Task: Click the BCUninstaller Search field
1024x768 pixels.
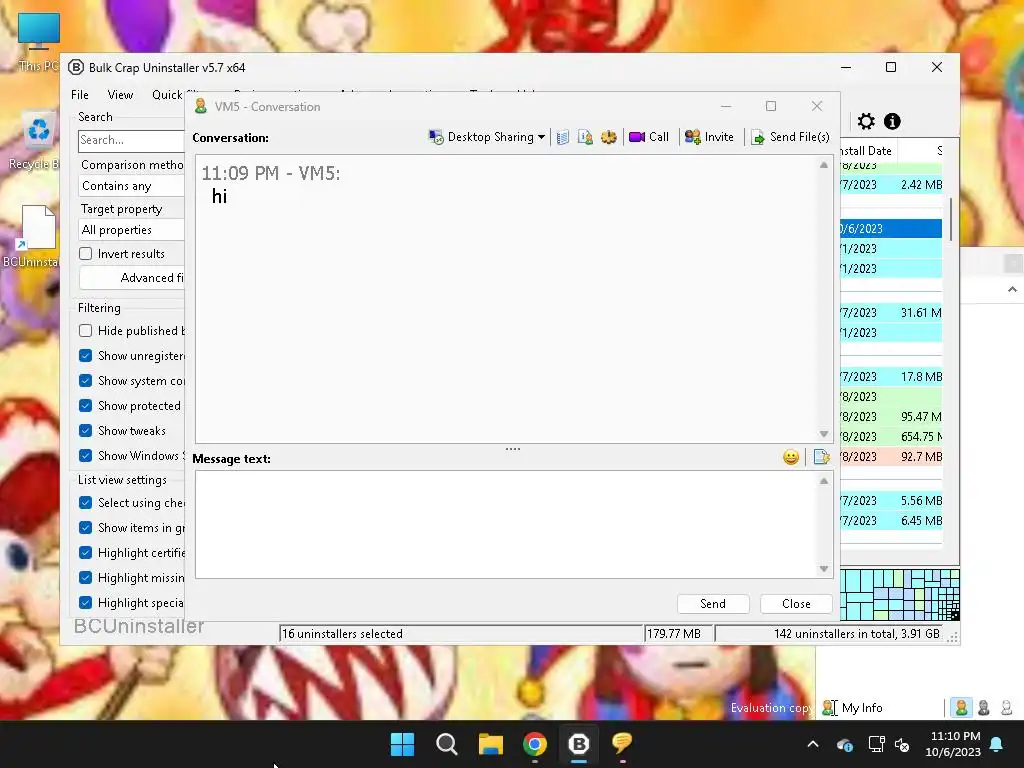Action: click(131, 140)
